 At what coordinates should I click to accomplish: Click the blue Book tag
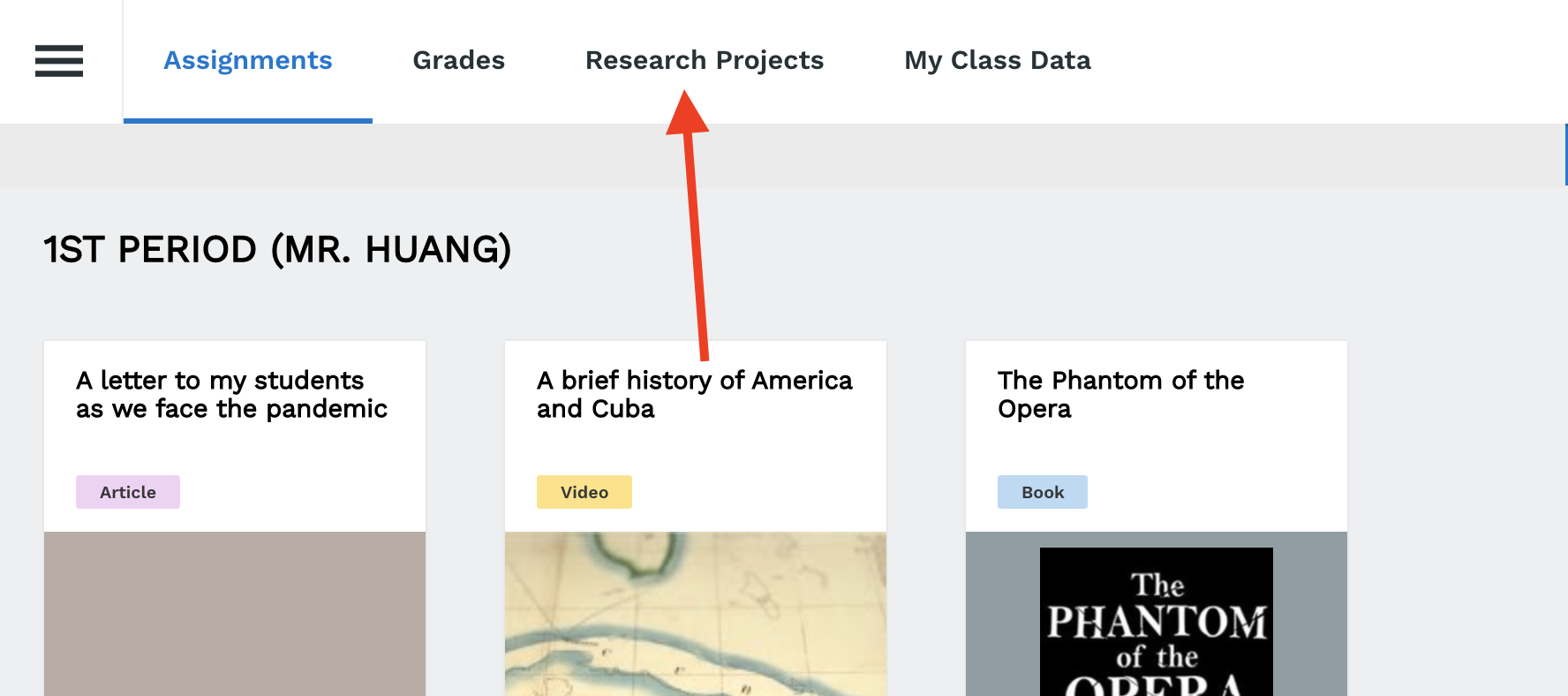pyautogui.click(x=1043, y=492)
